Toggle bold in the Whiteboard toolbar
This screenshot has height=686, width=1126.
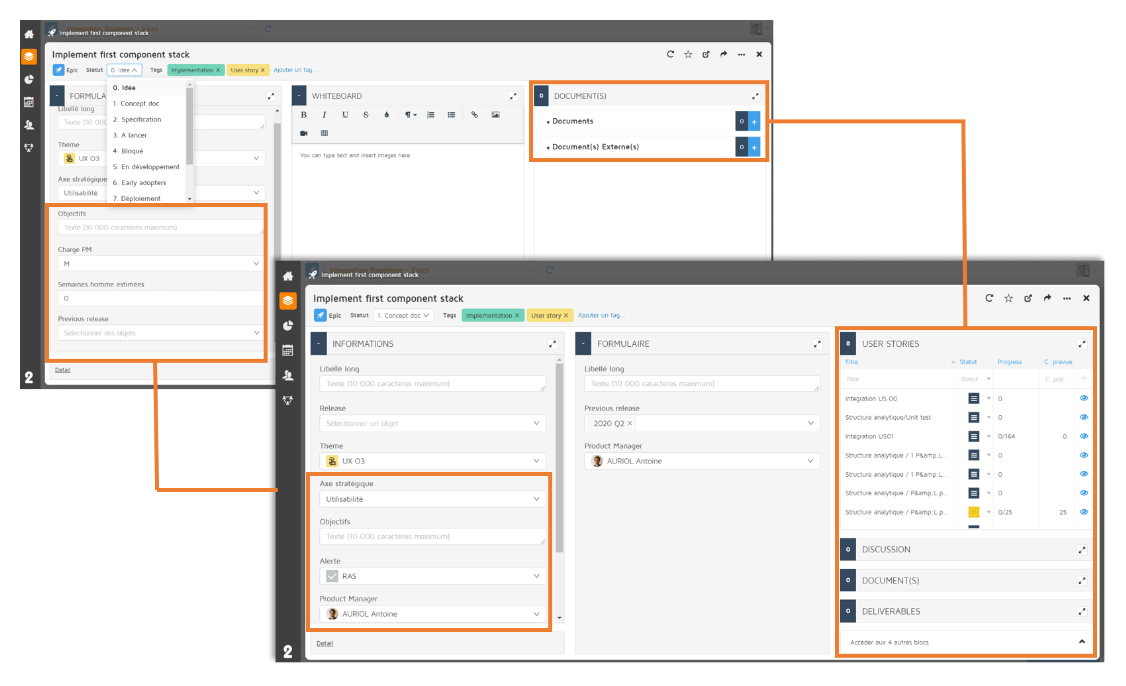304,115
